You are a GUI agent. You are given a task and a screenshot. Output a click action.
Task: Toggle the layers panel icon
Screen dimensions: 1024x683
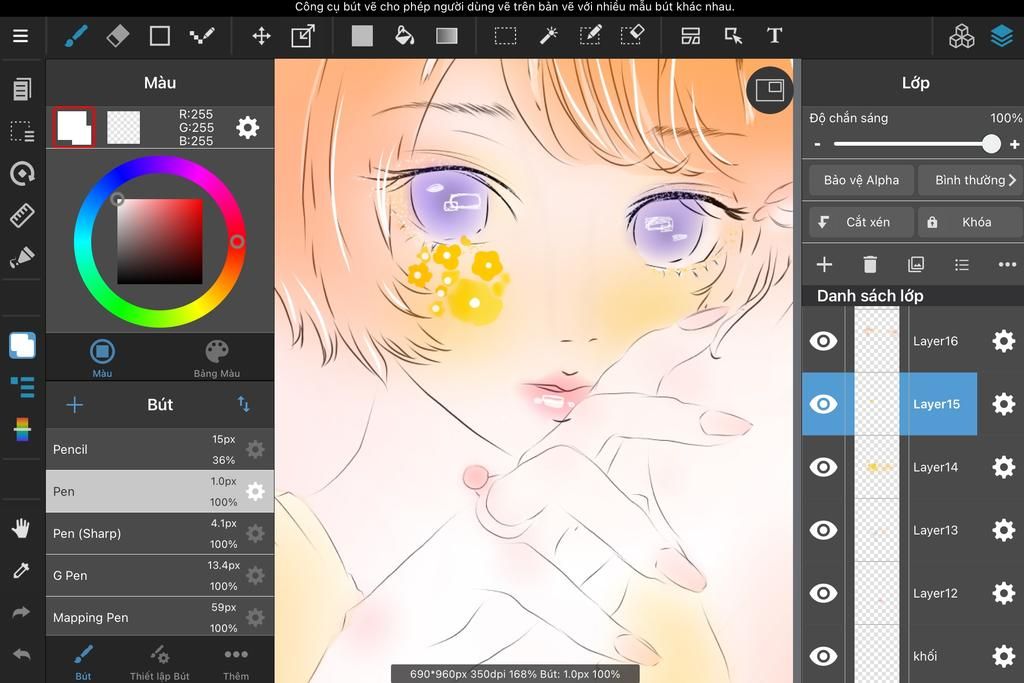(1002, 36)
